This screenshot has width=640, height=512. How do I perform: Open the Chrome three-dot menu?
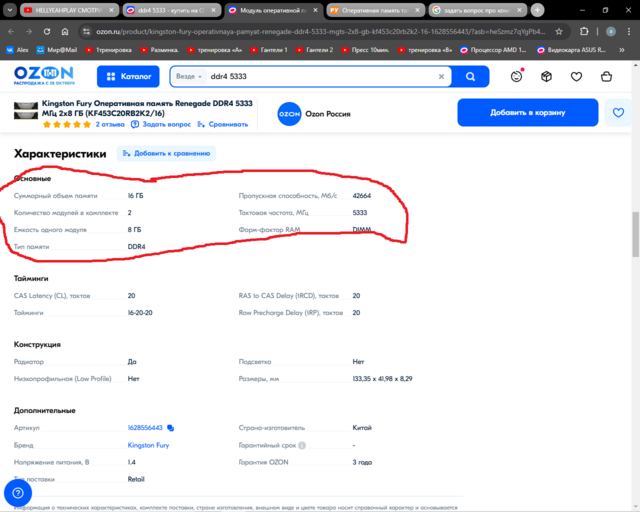[x=629, y=31]
